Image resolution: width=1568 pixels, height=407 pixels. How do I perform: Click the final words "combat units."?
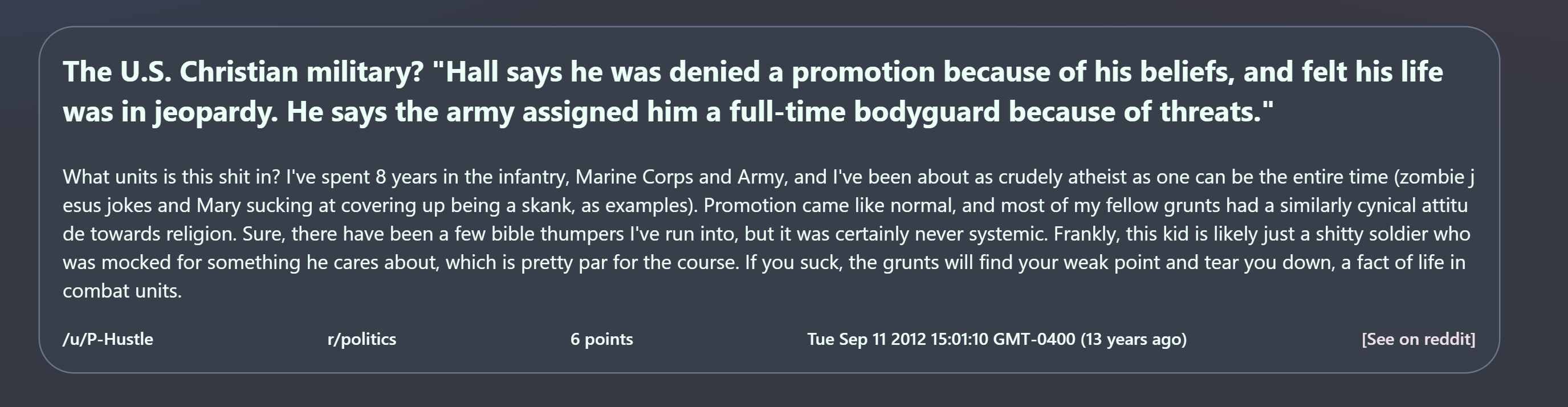tap(122, 291)
